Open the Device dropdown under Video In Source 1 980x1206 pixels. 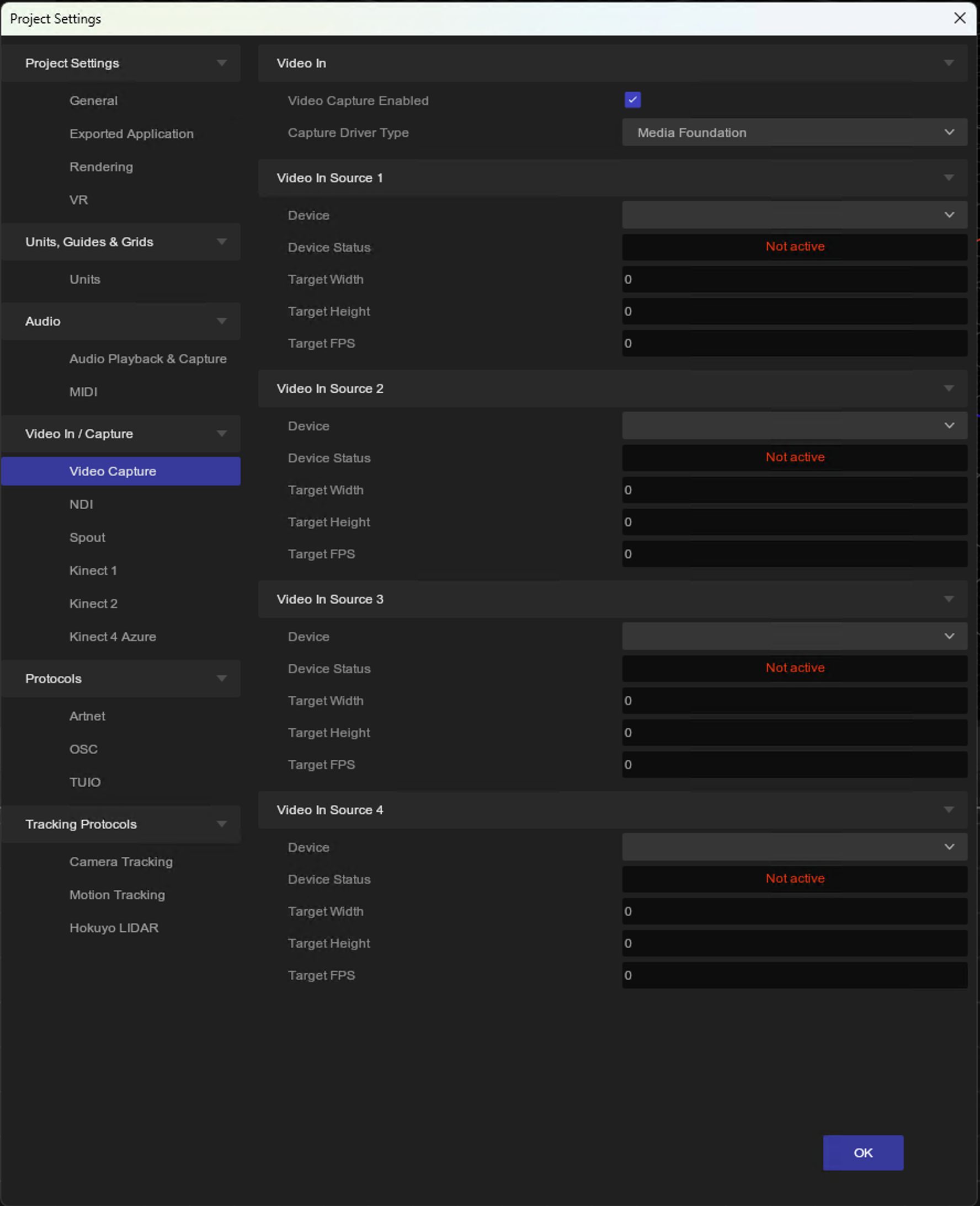point(793,215)
